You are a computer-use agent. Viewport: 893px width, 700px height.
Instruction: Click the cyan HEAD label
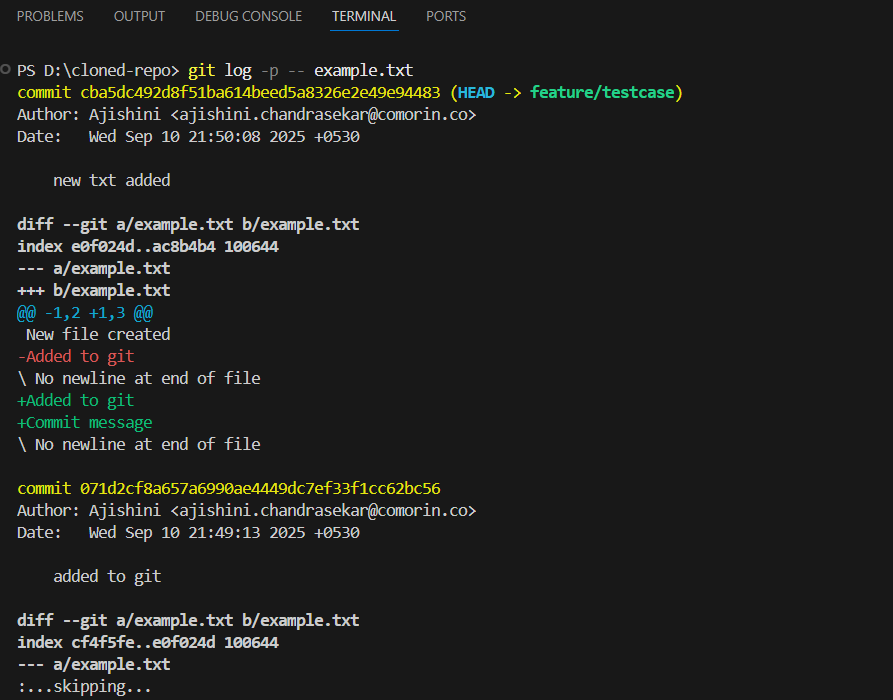pos(476,92)
